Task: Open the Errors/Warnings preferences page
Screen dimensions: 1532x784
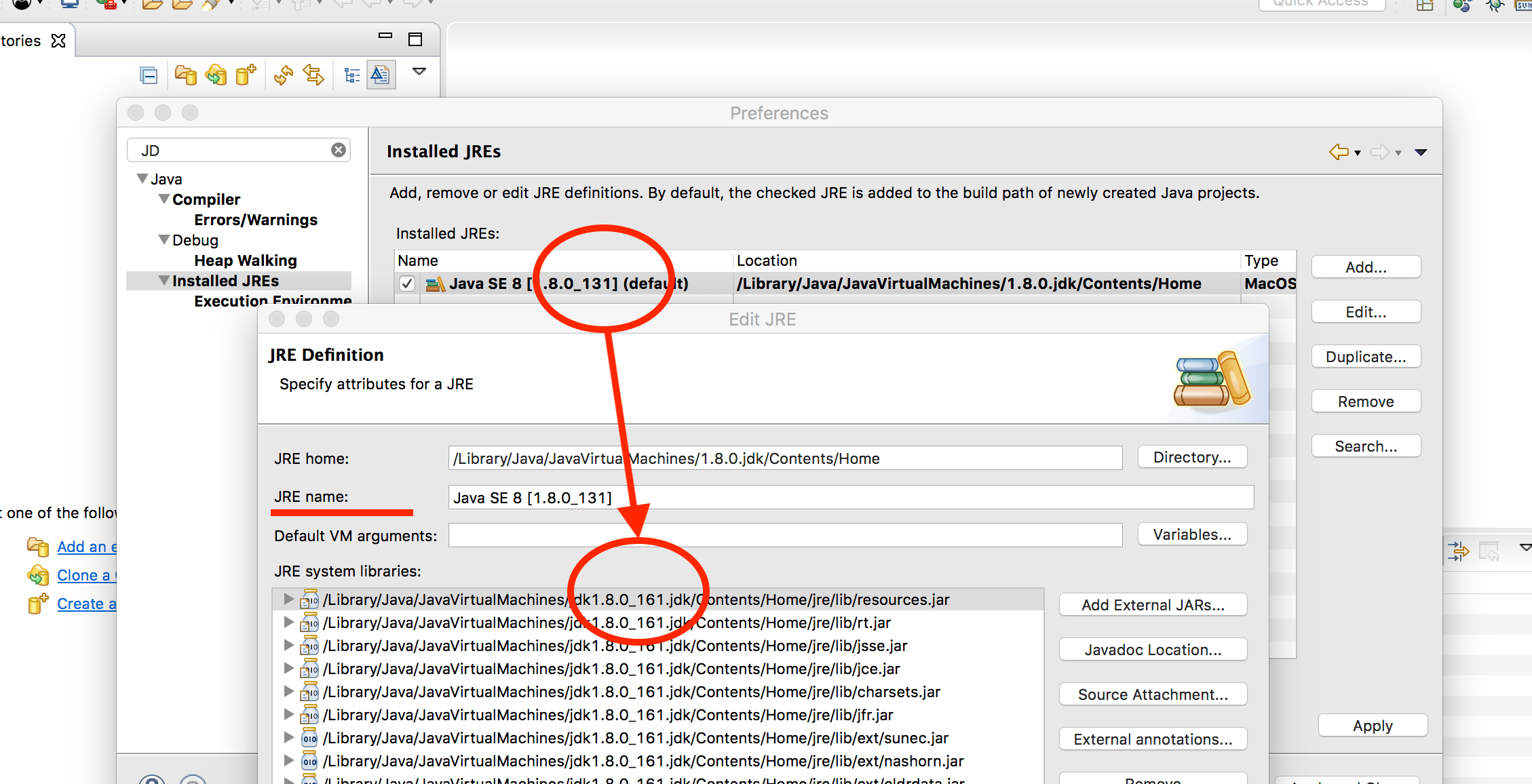Action: (256, 219)
